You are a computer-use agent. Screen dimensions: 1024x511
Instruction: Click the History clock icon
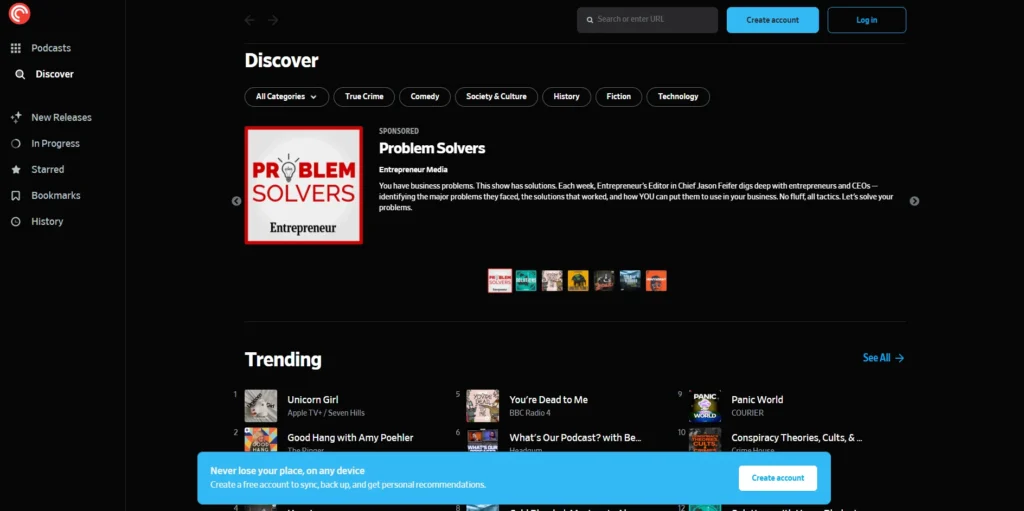[x=16, y=222]
